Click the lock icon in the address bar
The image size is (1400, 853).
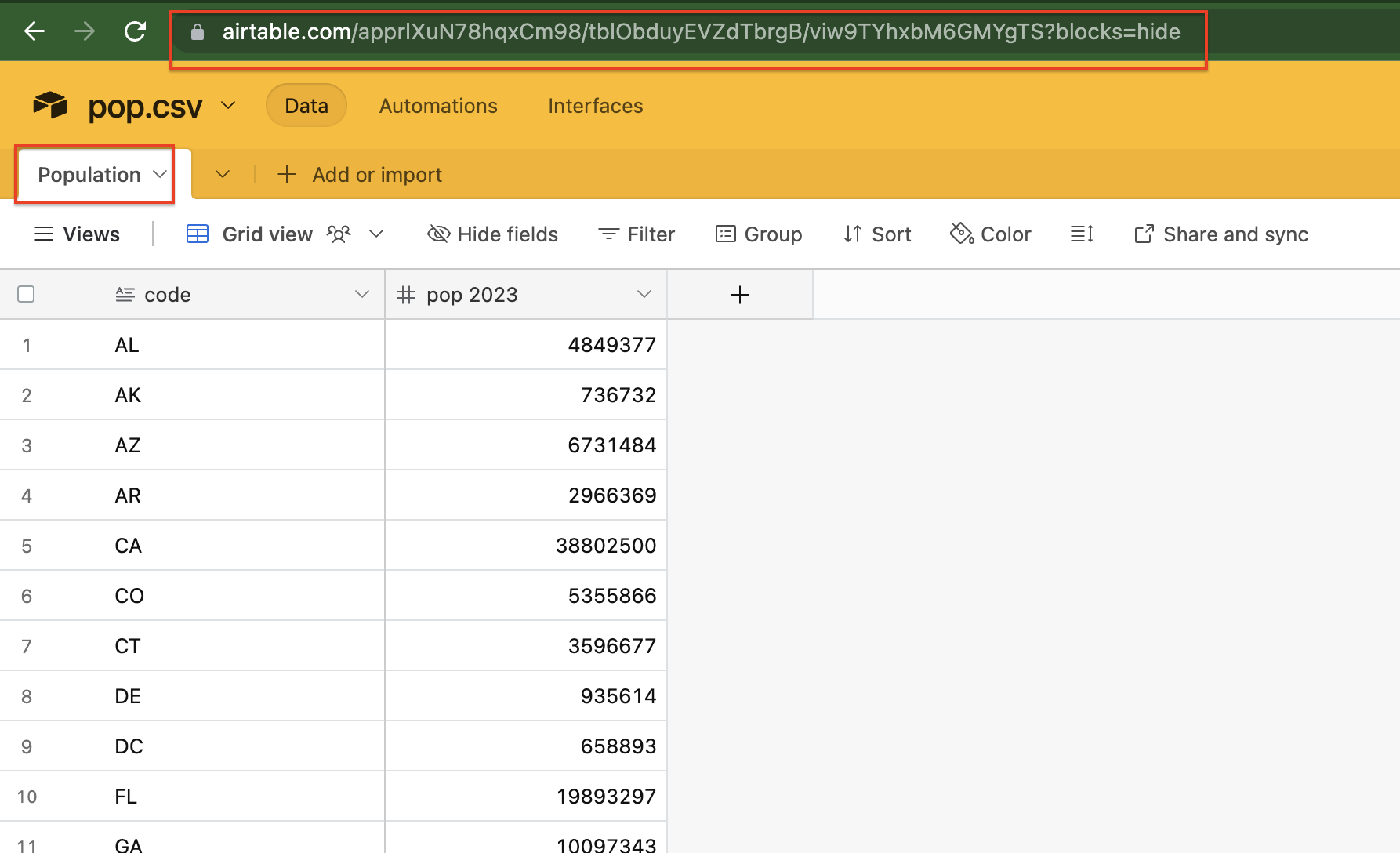198,31
